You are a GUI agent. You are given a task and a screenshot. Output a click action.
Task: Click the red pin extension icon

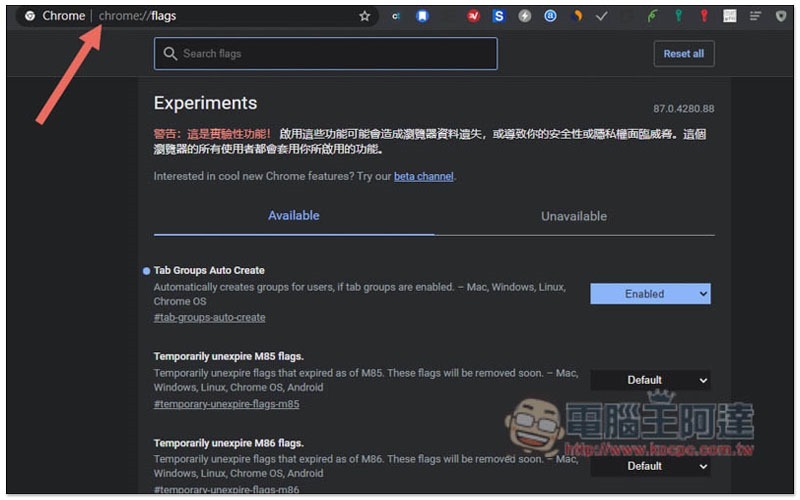[x=705, y=16]
